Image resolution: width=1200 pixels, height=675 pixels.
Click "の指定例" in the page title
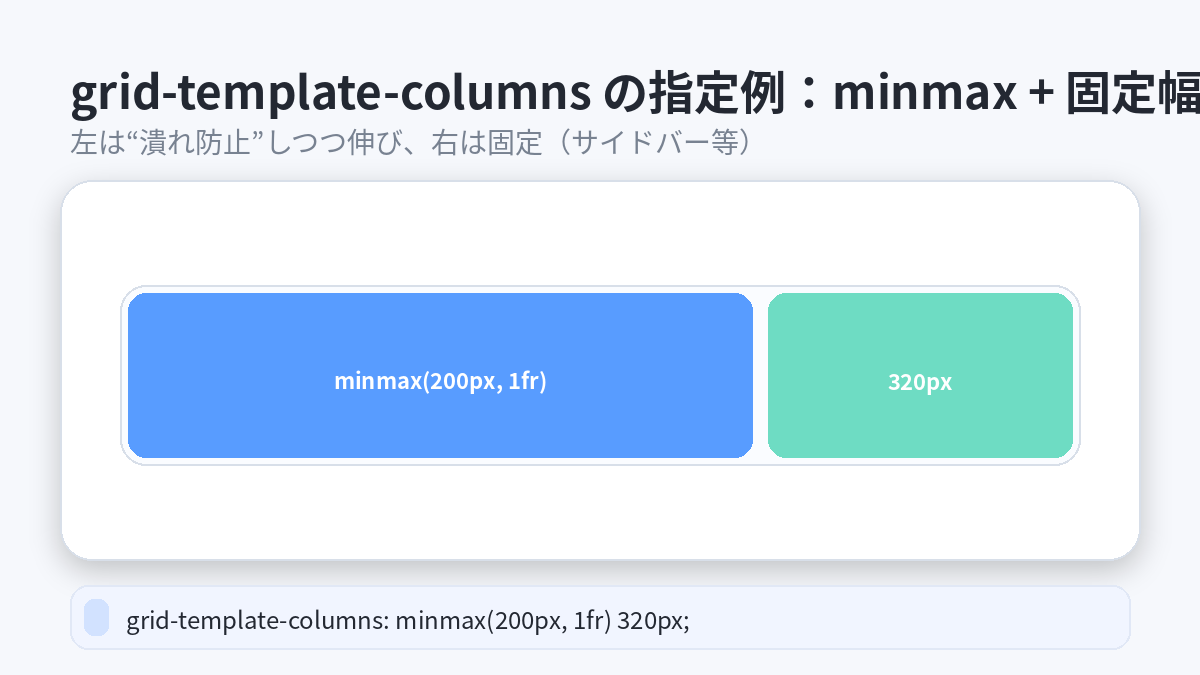pos(702,95)
